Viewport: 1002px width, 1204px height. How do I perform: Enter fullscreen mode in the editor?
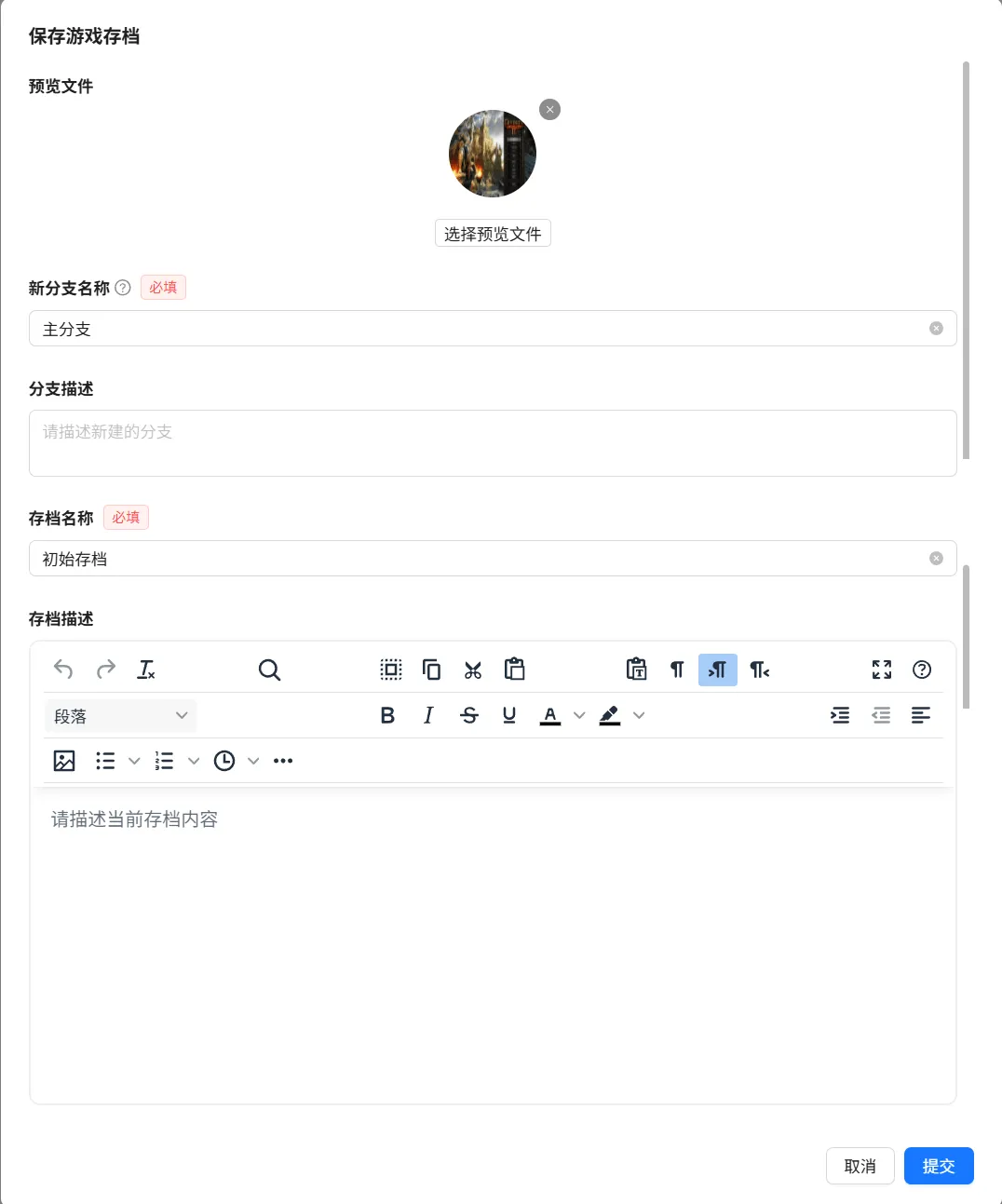click(881, 670)
